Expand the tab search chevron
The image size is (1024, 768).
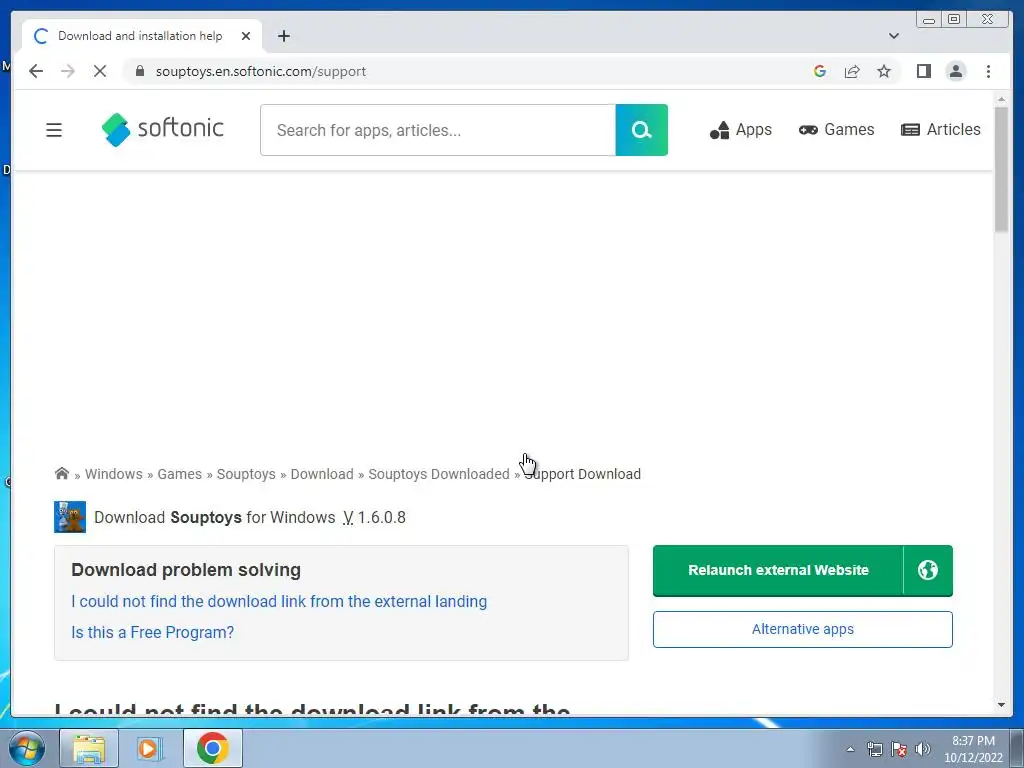click(x=893, y=36)
